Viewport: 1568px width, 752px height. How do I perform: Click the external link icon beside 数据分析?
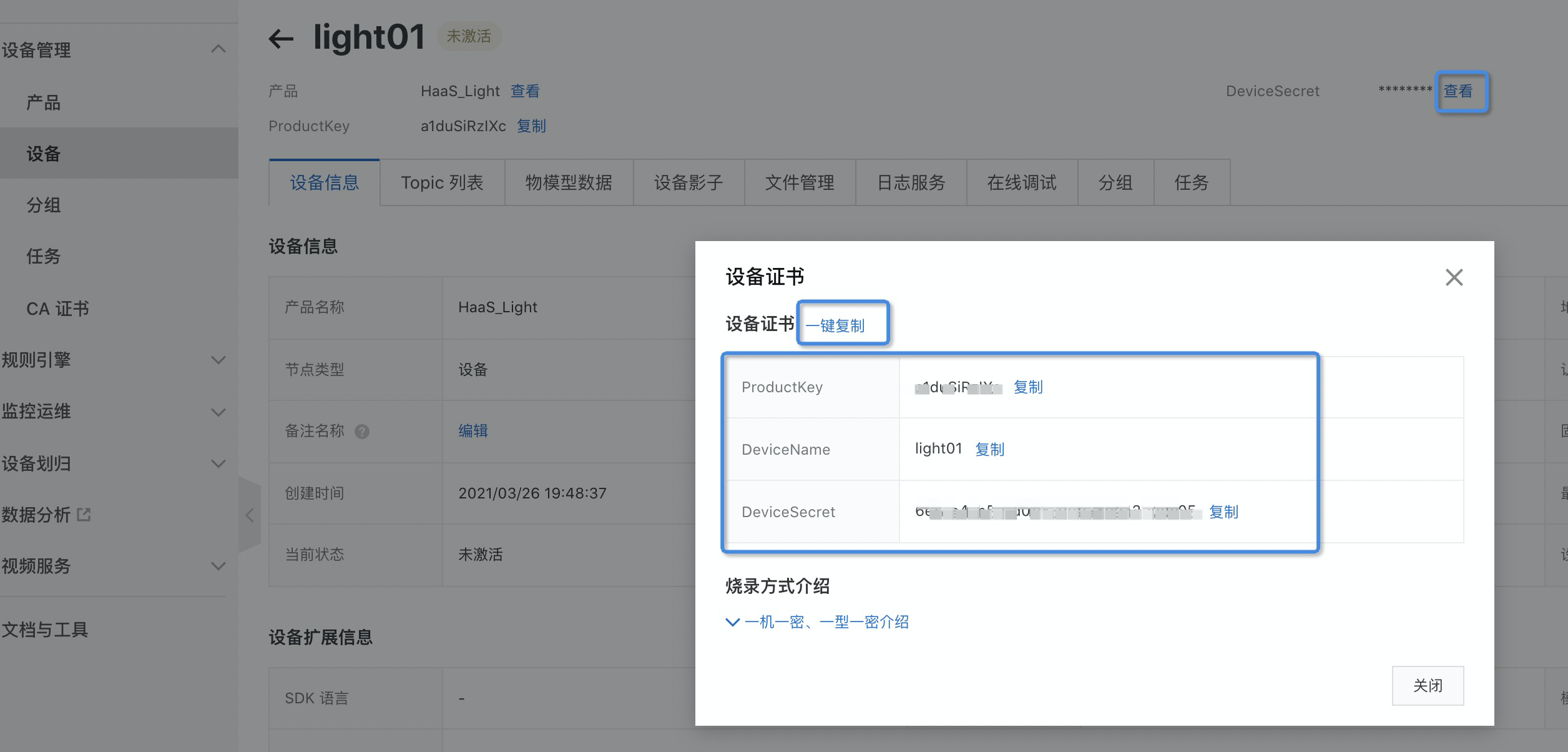point(84,515)
